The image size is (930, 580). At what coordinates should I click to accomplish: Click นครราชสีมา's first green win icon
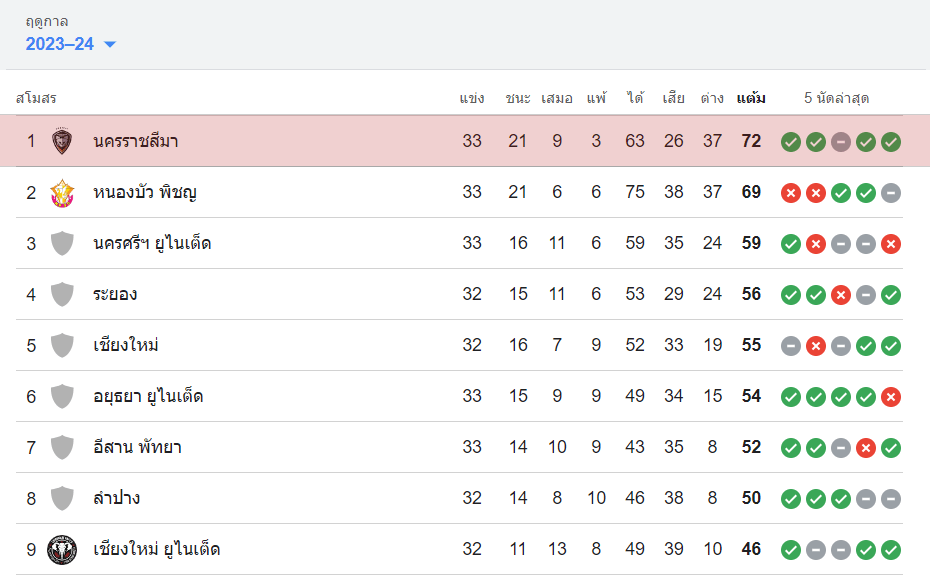(791, 142)
